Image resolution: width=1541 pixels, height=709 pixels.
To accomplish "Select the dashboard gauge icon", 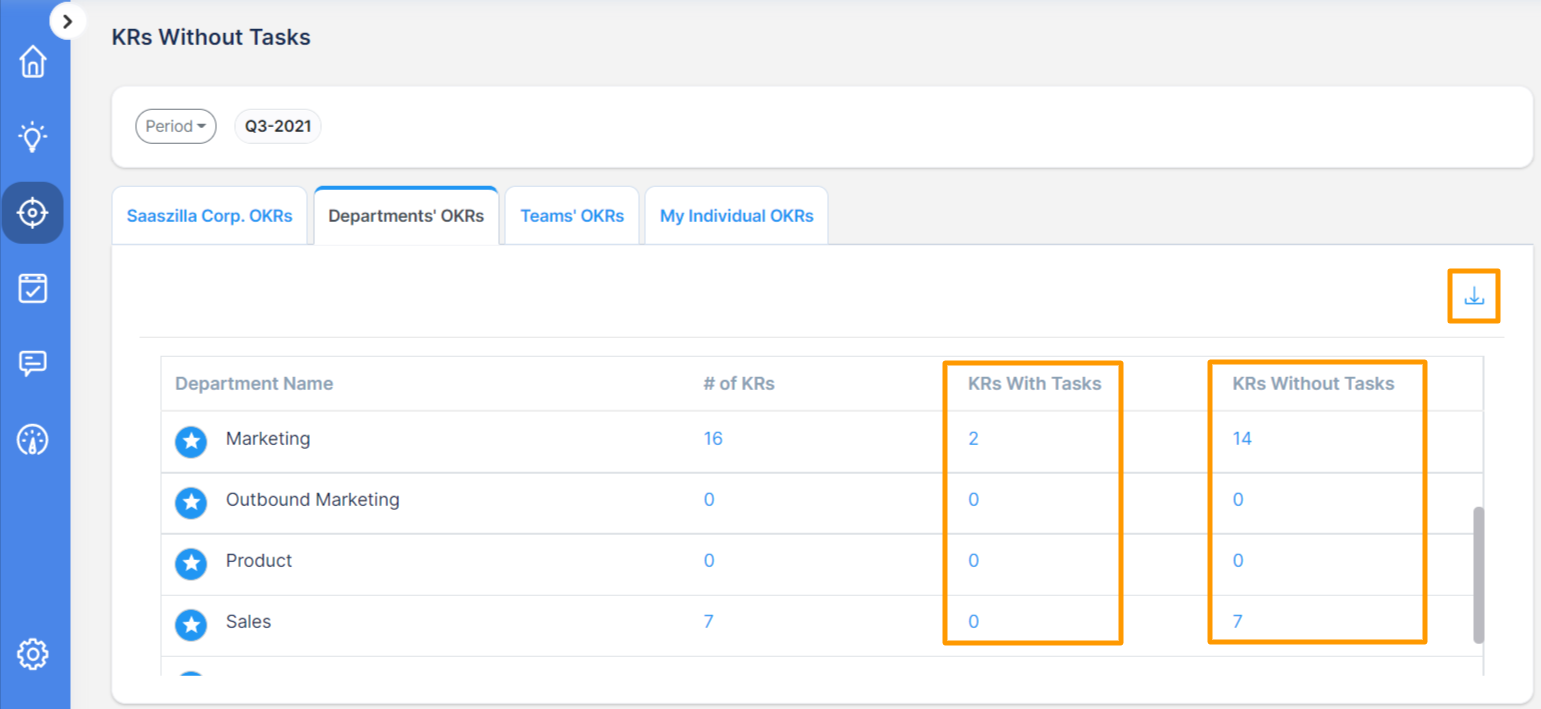I will coord(33,438).
